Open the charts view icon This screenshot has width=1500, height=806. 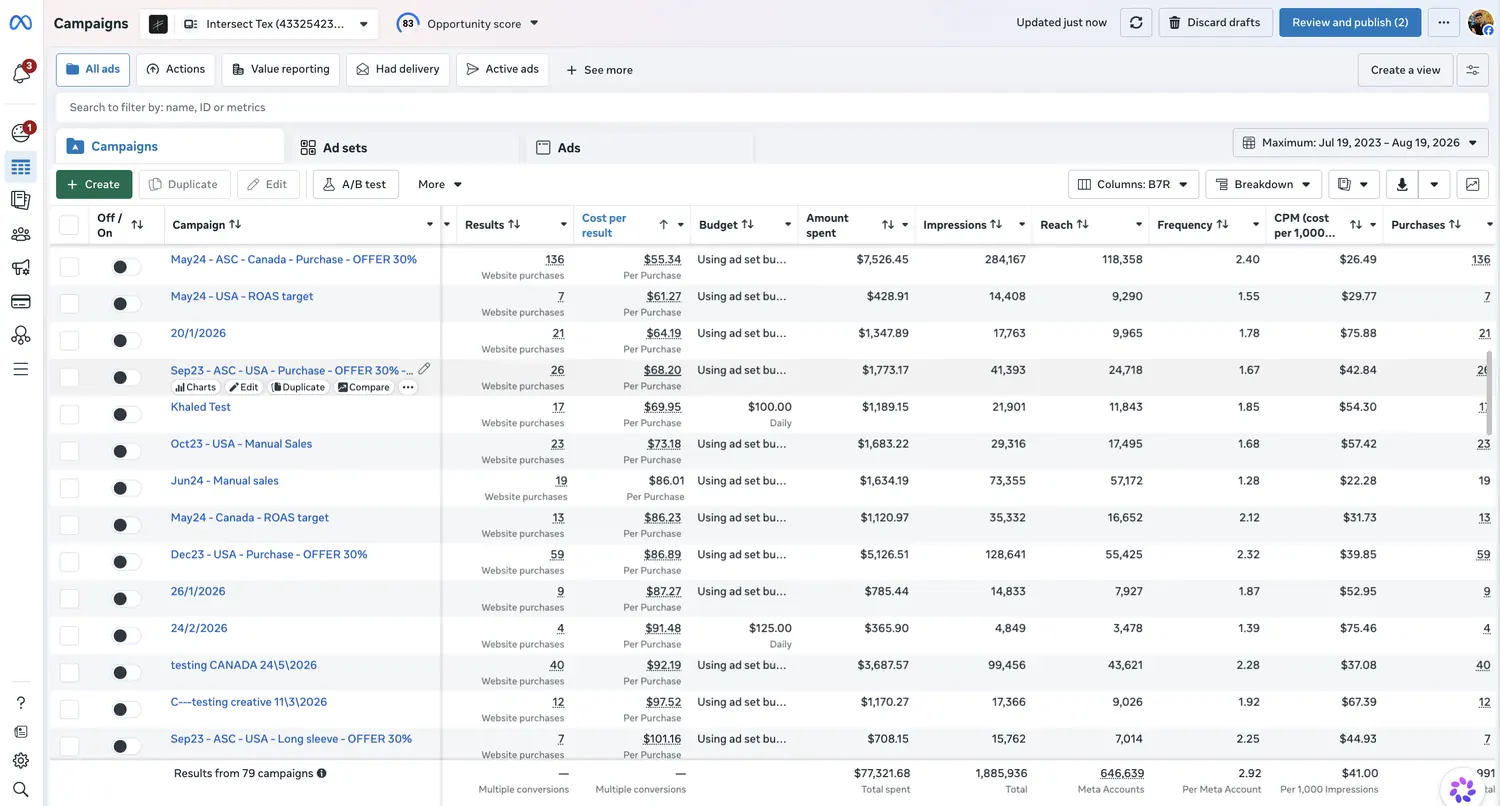point(1472,184)
